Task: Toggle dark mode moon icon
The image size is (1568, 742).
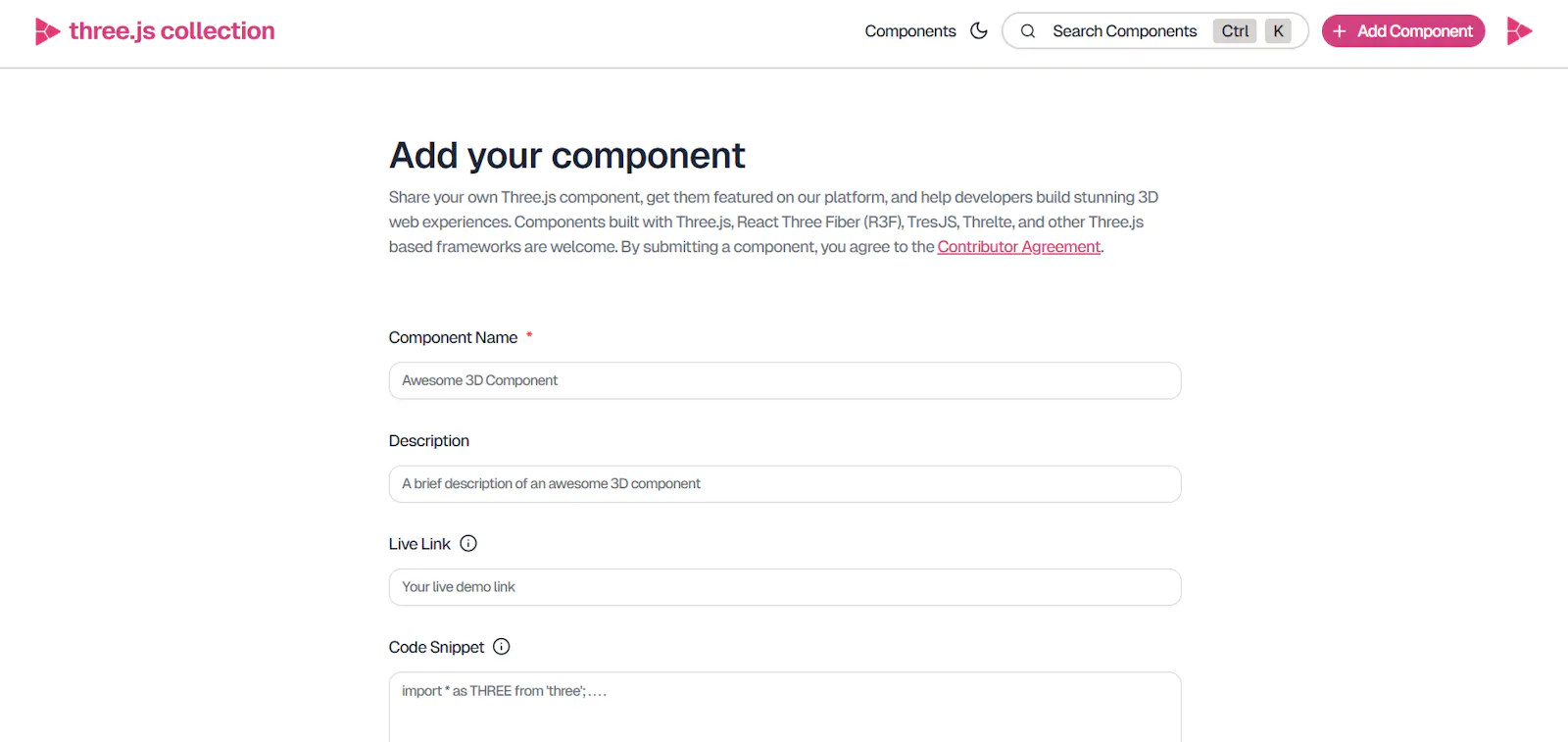Action: pyautogui.click(x=978, y=31)
